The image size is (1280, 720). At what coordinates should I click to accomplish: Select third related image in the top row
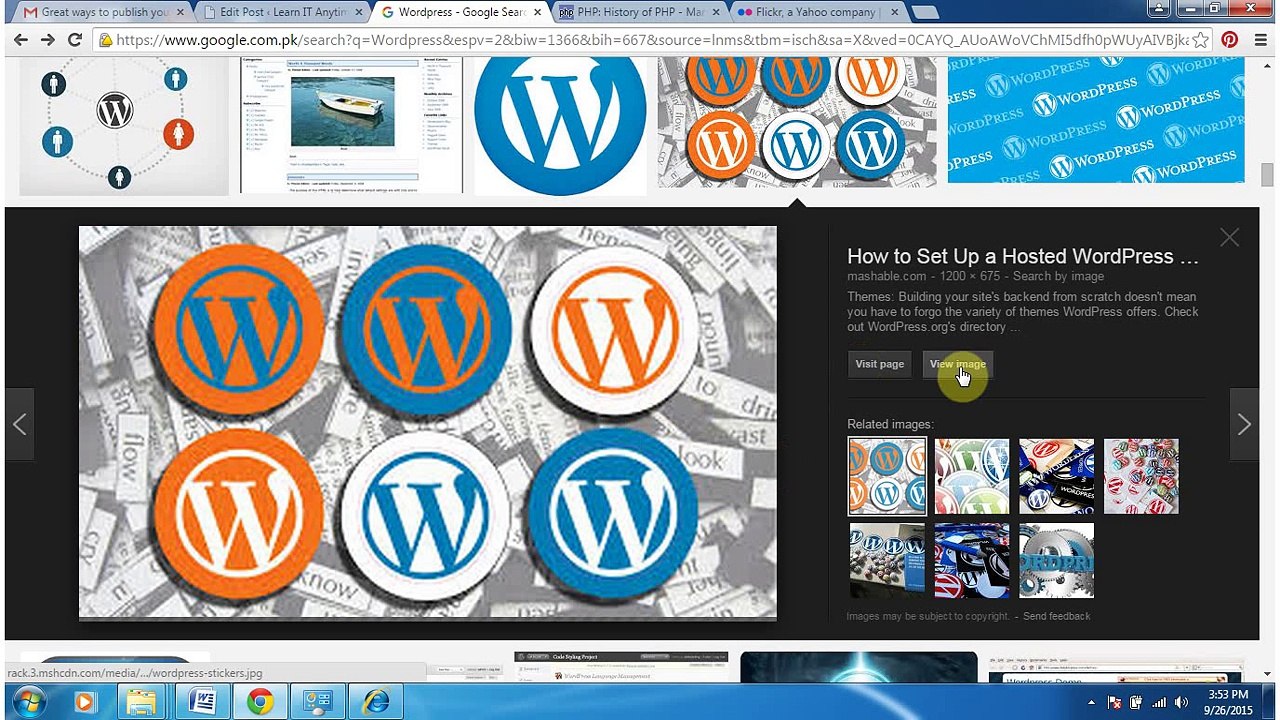[x=1056, y=476]
